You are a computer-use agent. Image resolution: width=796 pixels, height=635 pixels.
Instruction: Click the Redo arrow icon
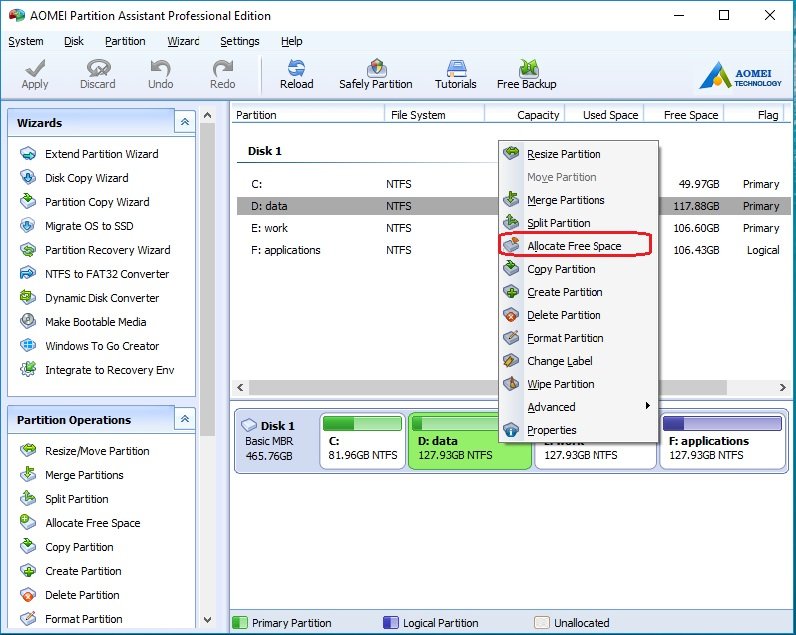223,68
